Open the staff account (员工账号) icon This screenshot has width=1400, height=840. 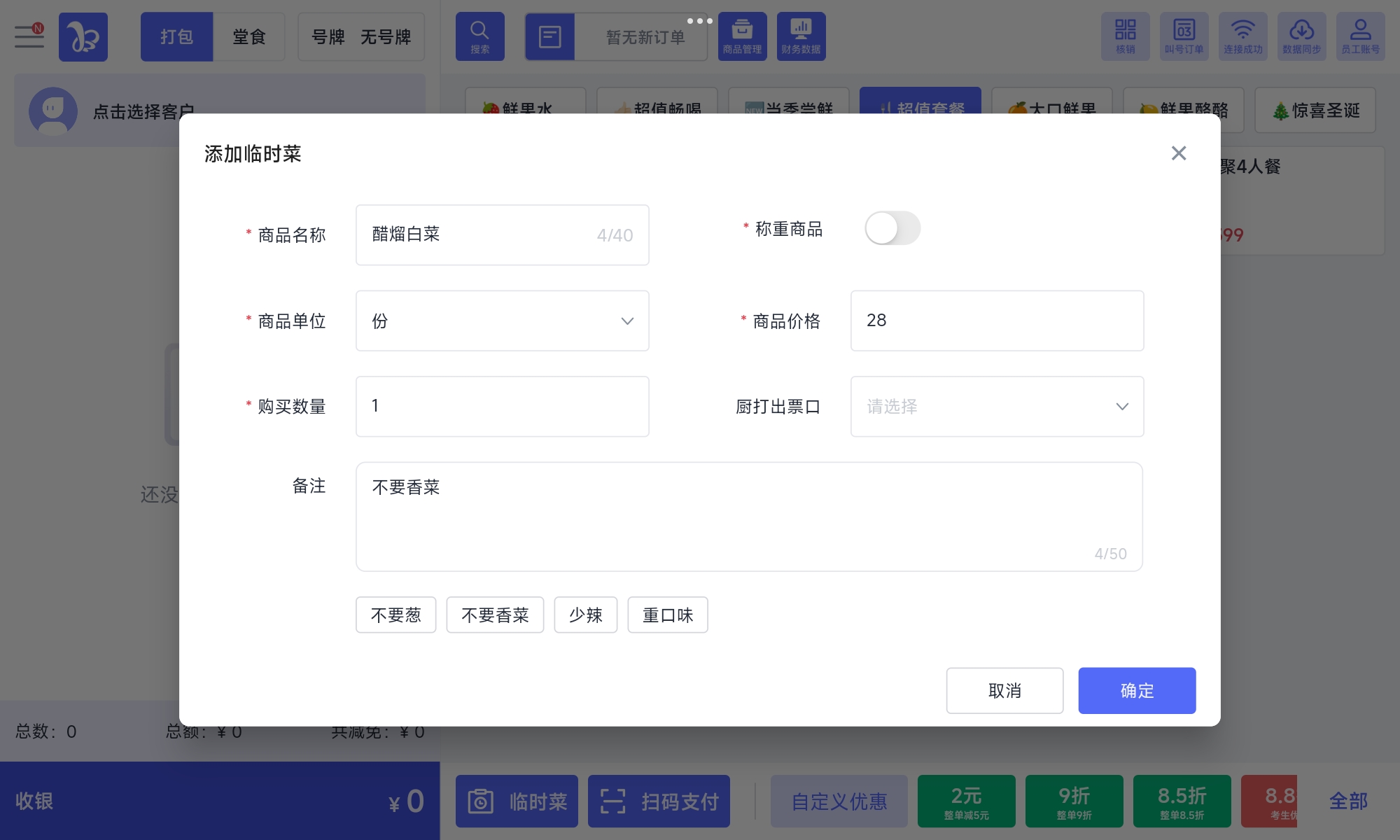pos(1360,36)
